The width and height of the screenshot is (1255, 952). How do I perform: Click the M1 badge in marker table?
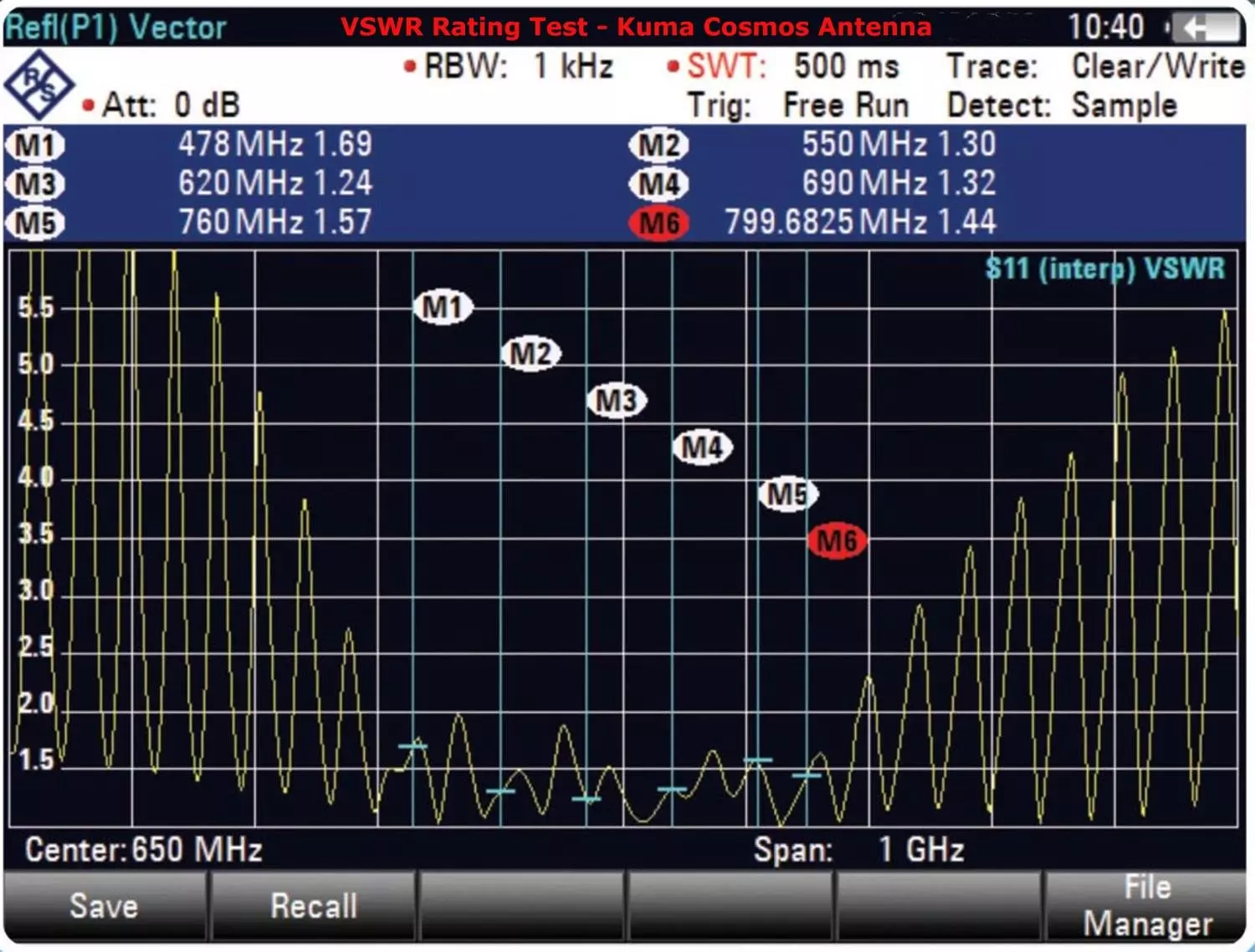click(x=35, y=146)
